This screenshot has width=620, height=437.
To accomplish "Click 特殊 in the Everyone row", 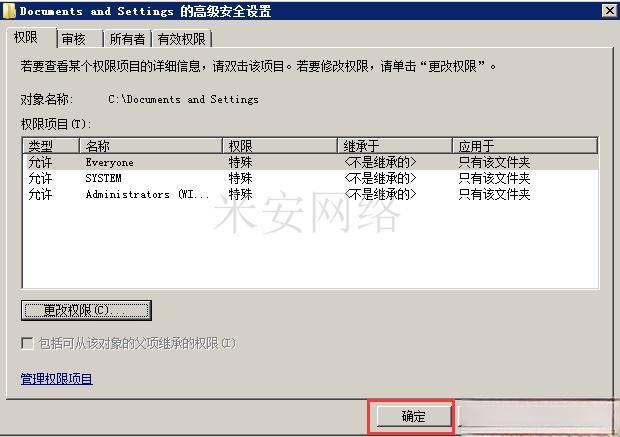I will point(240,162).
